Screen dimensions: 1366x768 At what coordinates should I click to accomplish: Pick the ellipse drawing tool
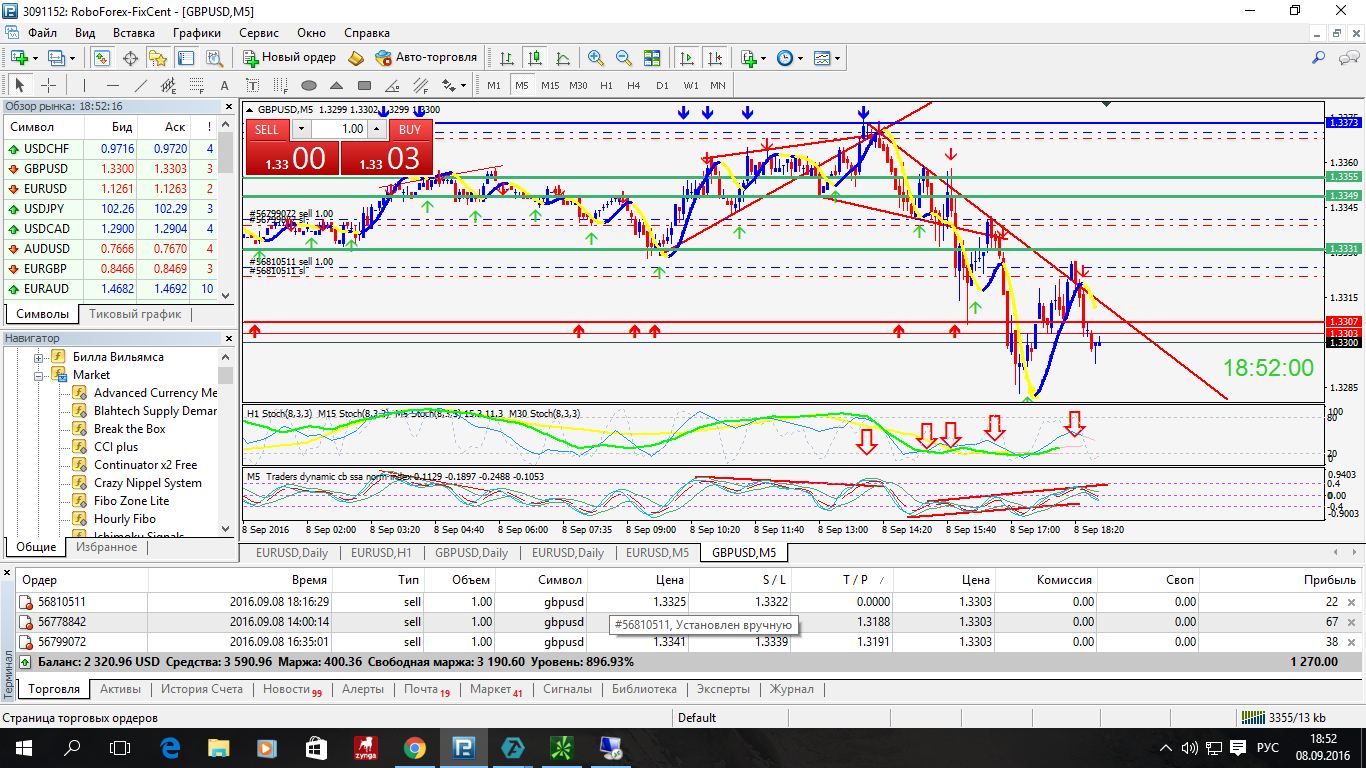point(309,85)
